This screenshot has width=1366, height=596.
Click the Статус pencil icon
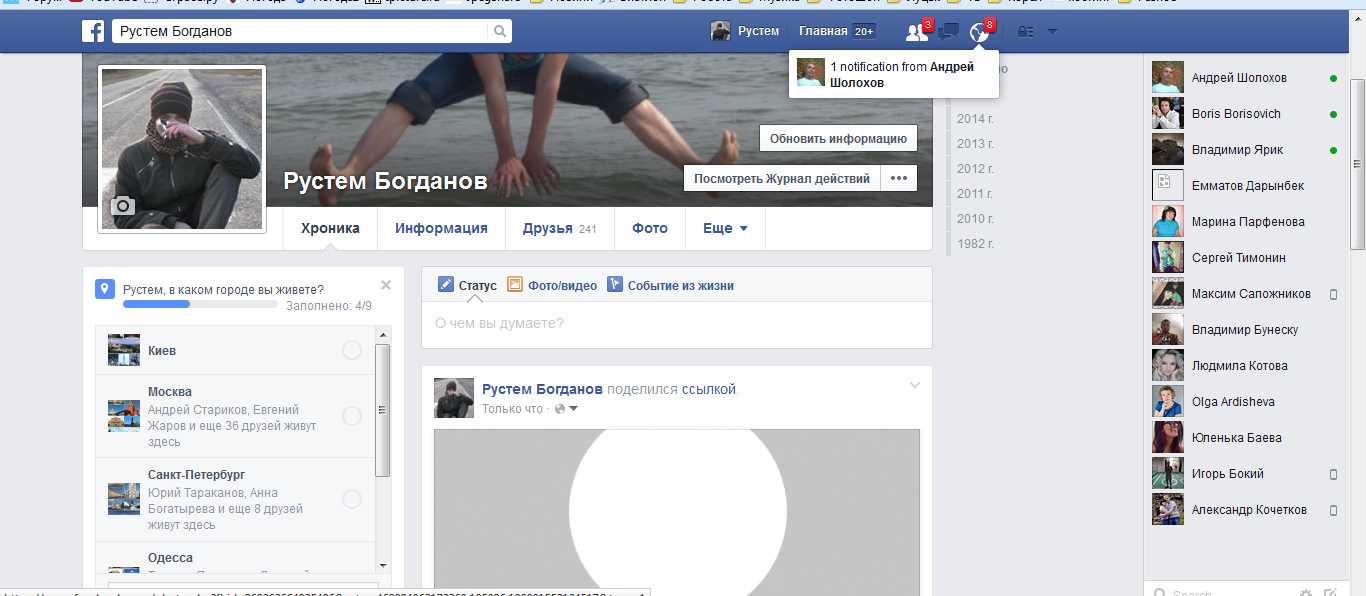(x=446, y=285)
